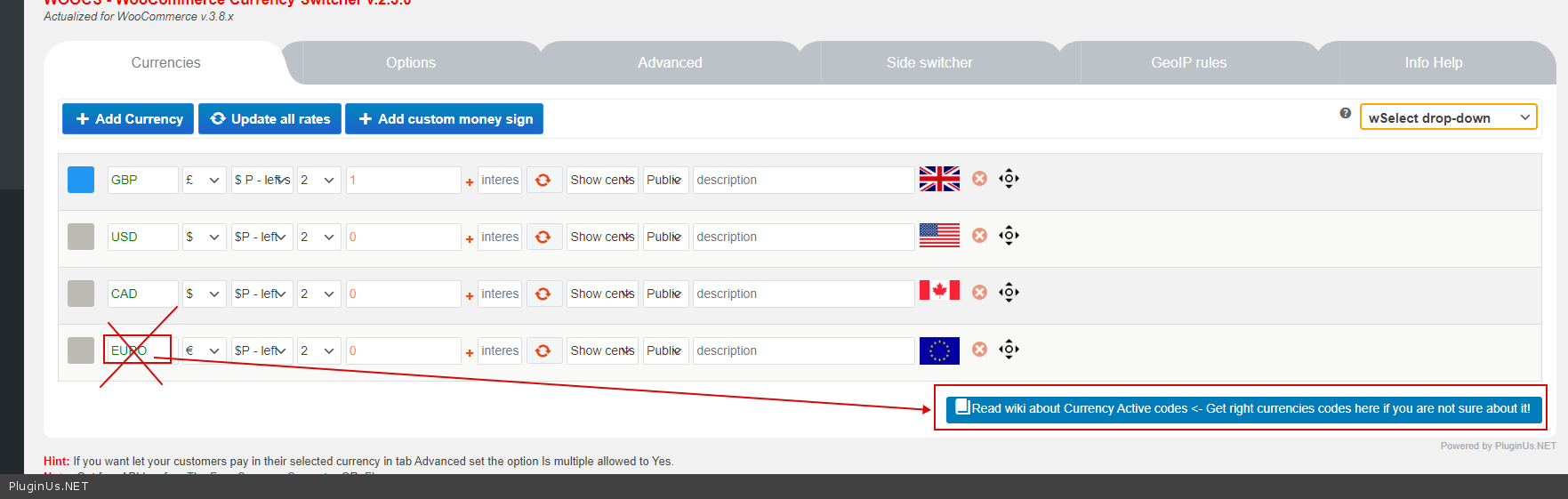Click the rate field in USD row
1568x499 pixels.
click(403, 237)
